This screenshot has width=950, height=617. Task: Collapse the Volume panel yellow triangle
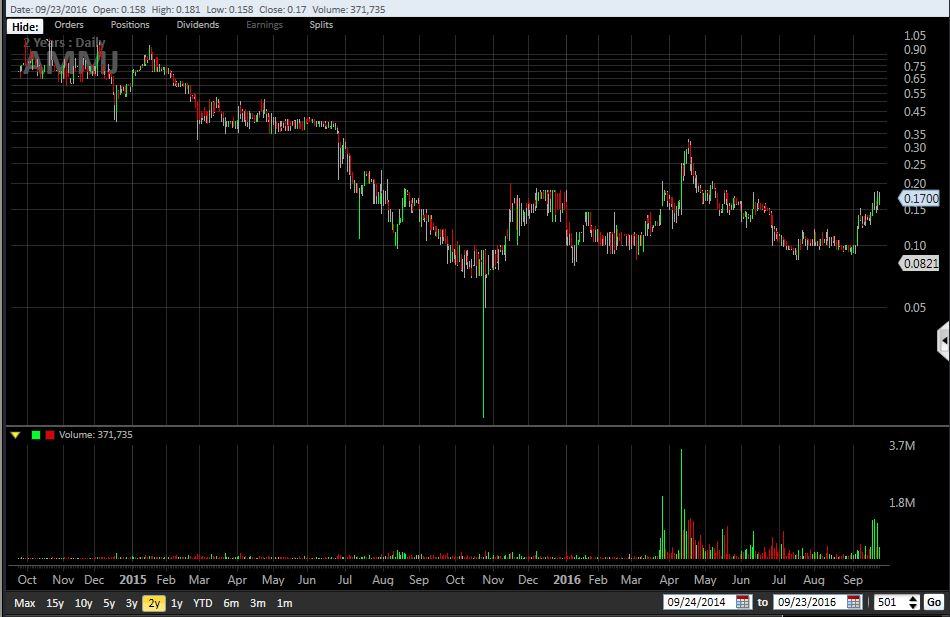point(15,435)
